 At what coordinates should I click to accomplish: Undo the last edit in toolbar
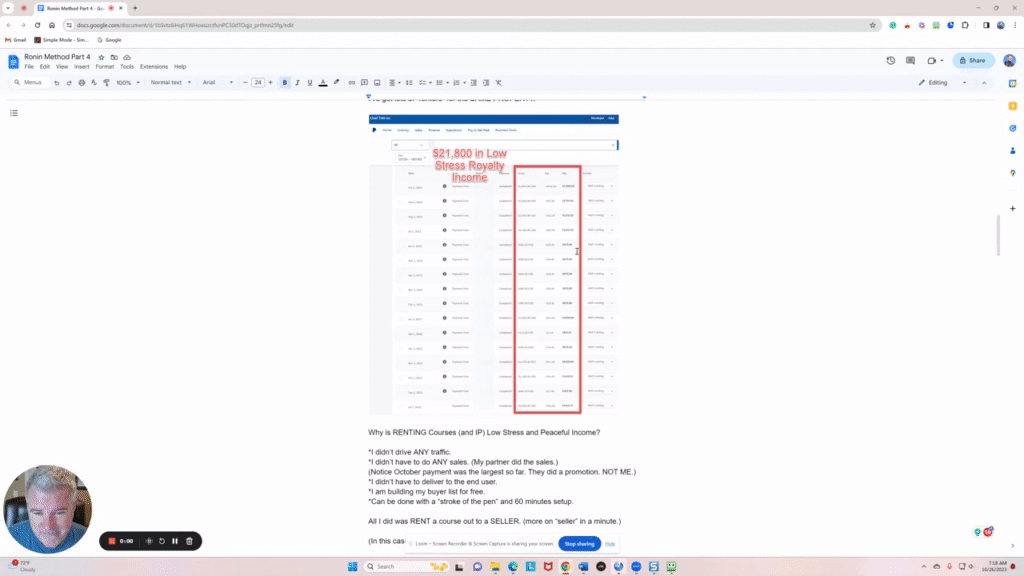coord(57,83)
